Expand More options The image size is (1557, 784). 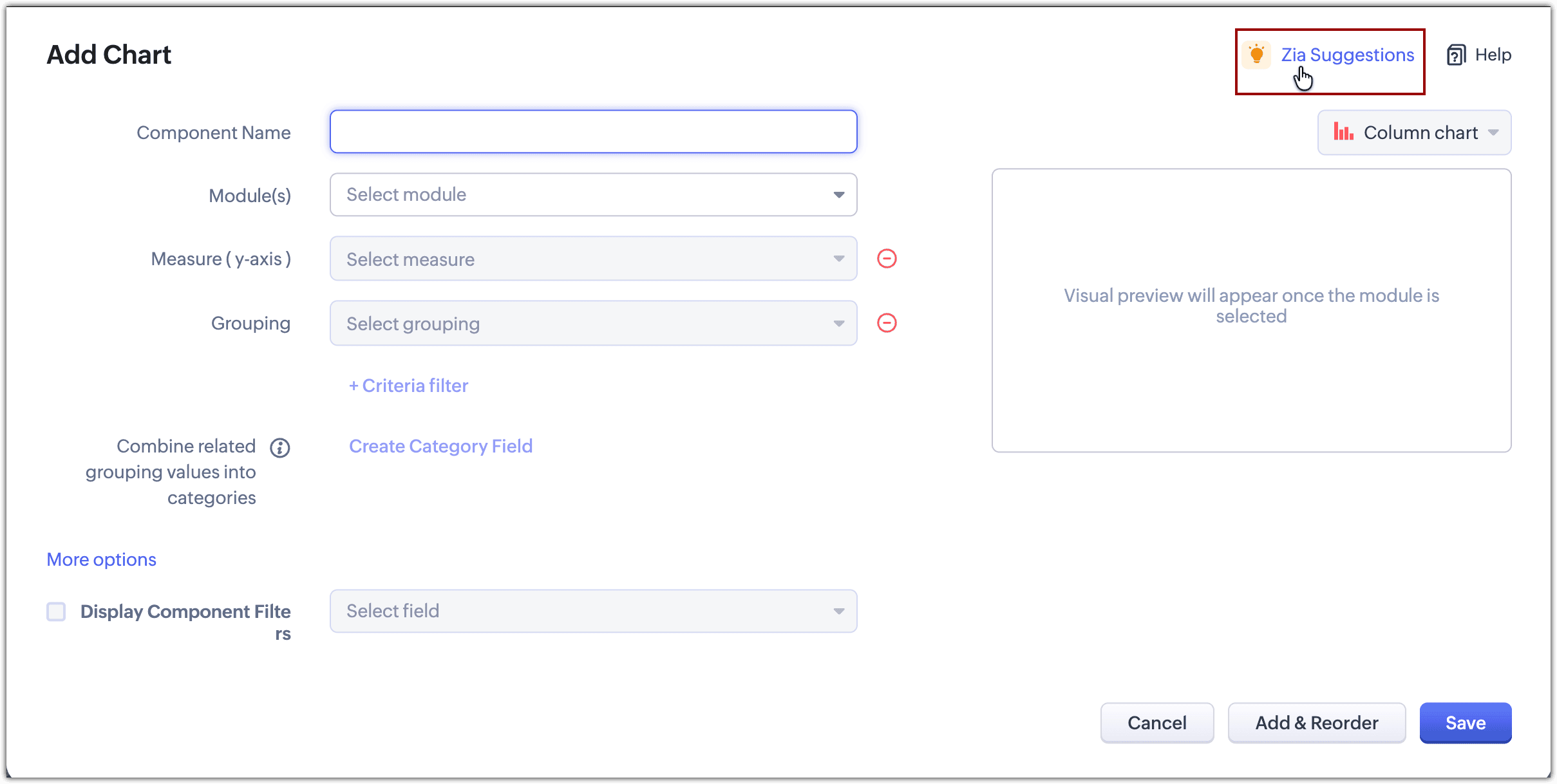[x=102, y=559]
